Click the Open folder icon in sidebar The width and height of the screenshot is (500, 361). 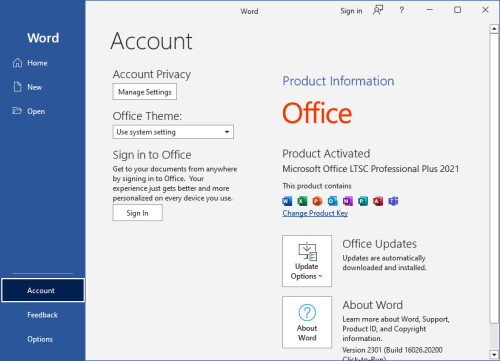(x=17, y=111)
